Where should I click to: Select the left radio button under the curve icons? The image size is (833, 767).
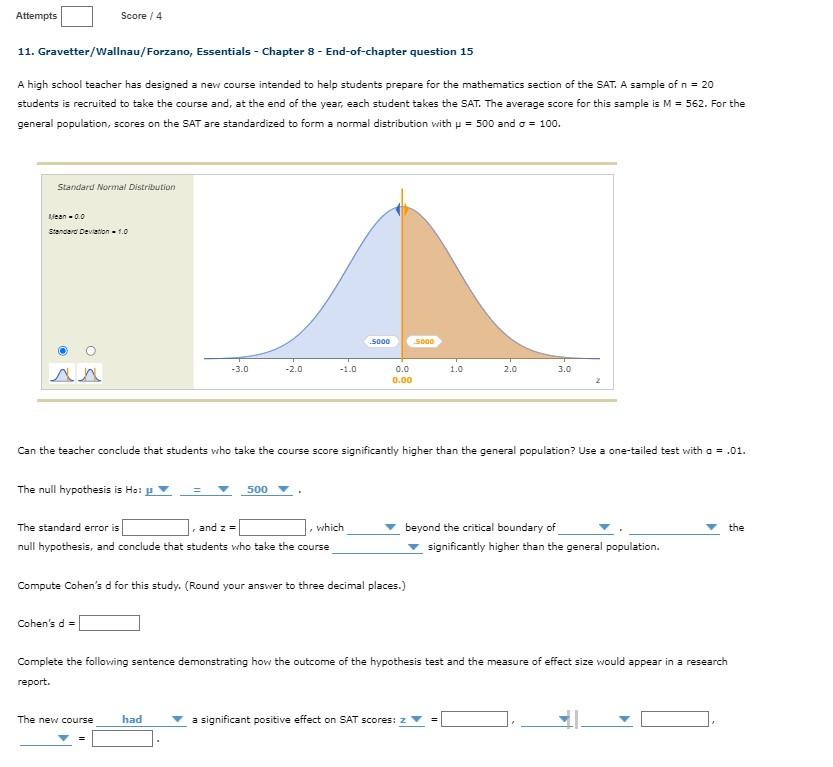[62, 349]
